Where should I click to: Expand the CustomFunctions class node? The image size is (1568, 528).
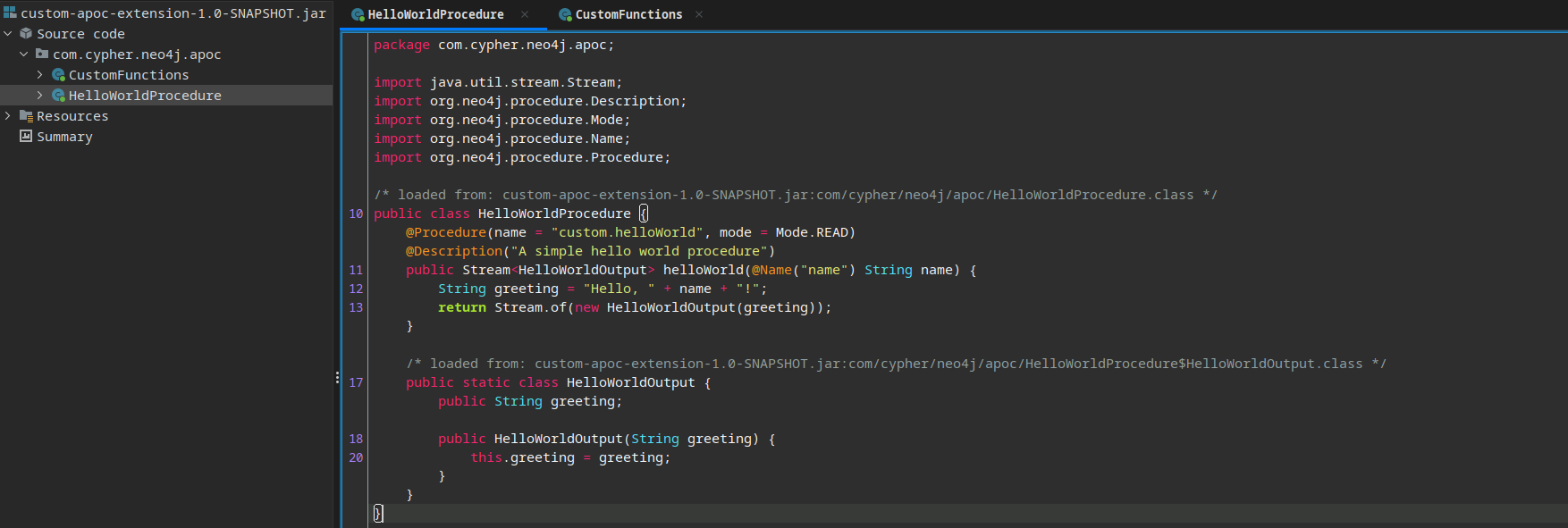40,74
